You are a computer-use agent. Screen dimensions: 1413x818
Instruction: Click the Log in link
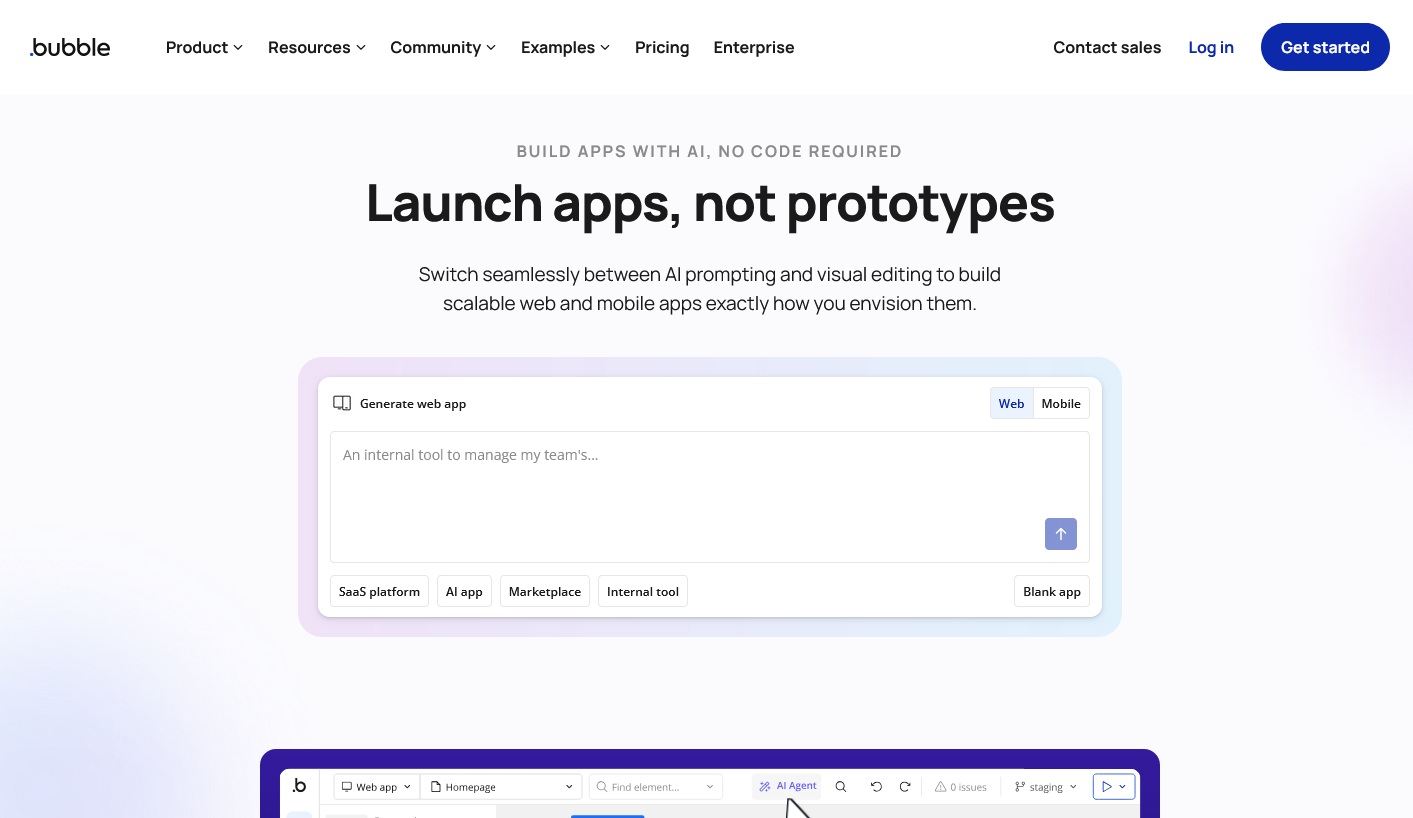[x=1211, y=47]
